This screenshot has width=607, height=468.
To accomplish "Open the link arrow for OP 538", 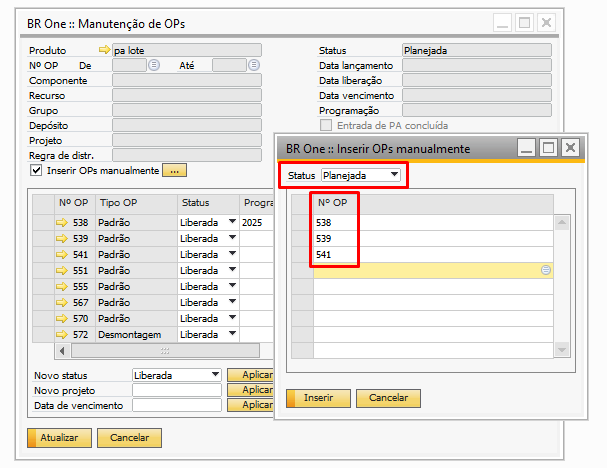I will click(x=63, y=222).
